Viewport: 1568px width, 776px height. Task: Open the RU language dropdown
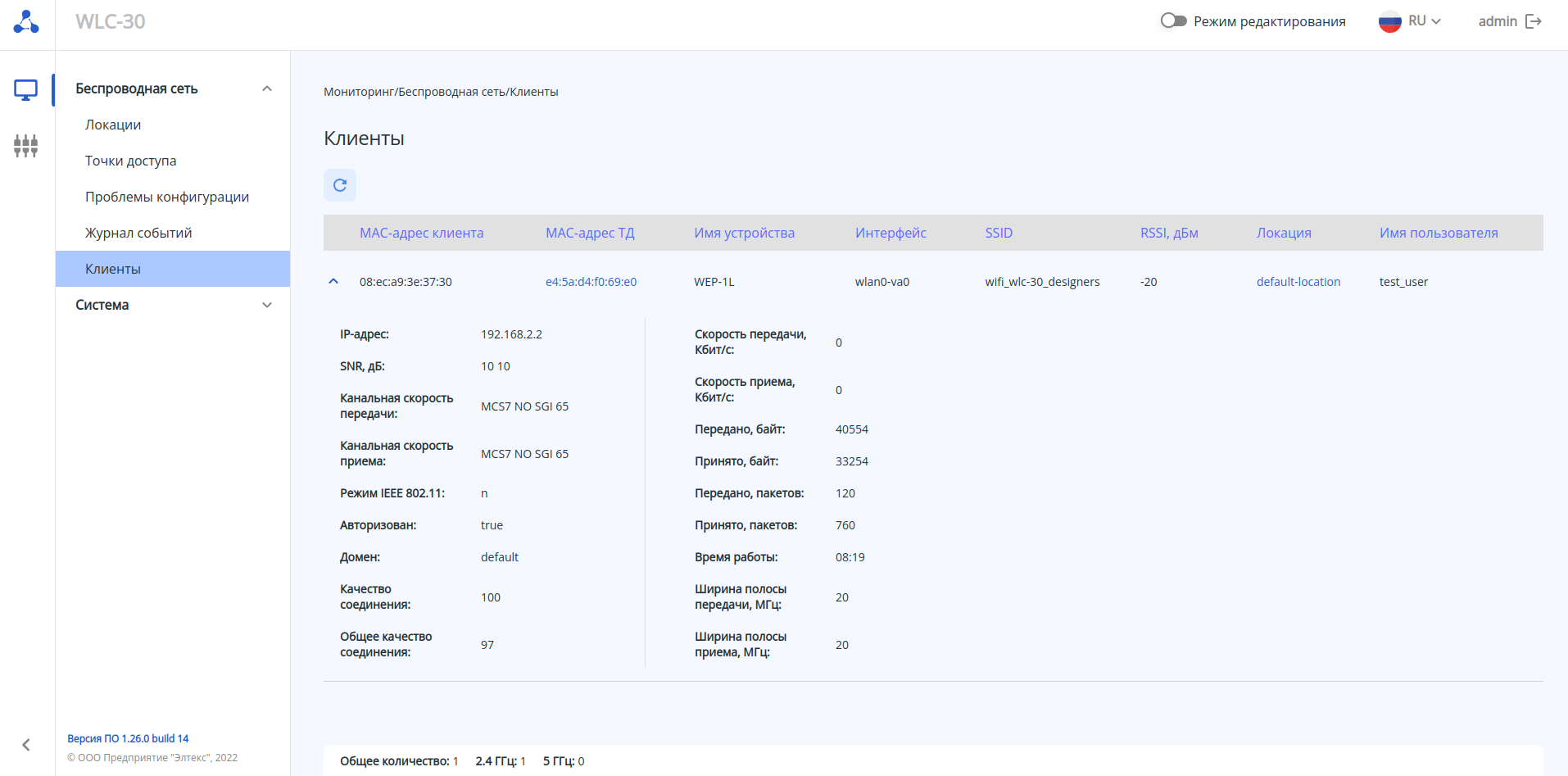click(1425, 22)
